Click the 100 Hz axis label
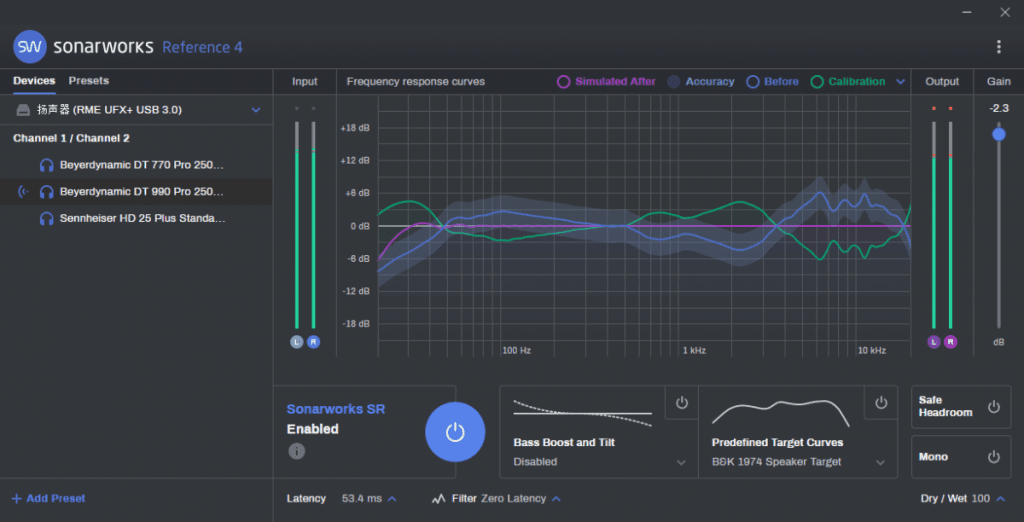 tap(516, 351)
